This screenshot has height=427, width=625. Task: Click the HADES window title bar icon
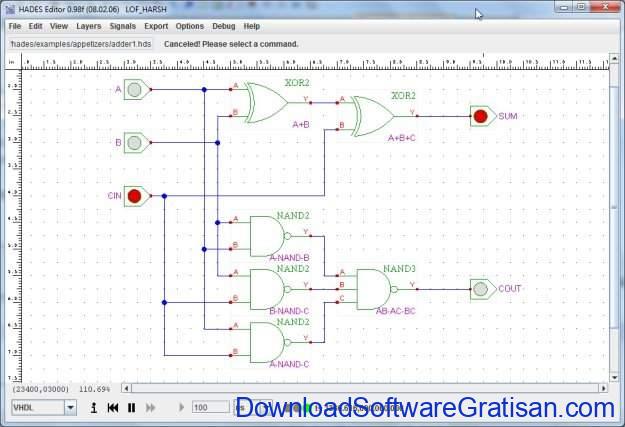tap(11, 9)
